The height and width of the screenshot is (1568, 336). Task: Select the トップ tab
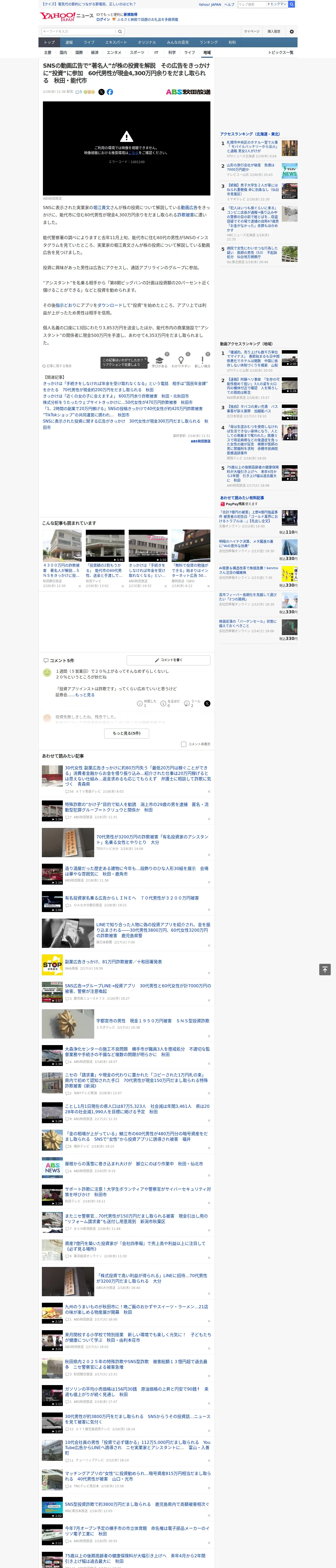tap(49, 43)
